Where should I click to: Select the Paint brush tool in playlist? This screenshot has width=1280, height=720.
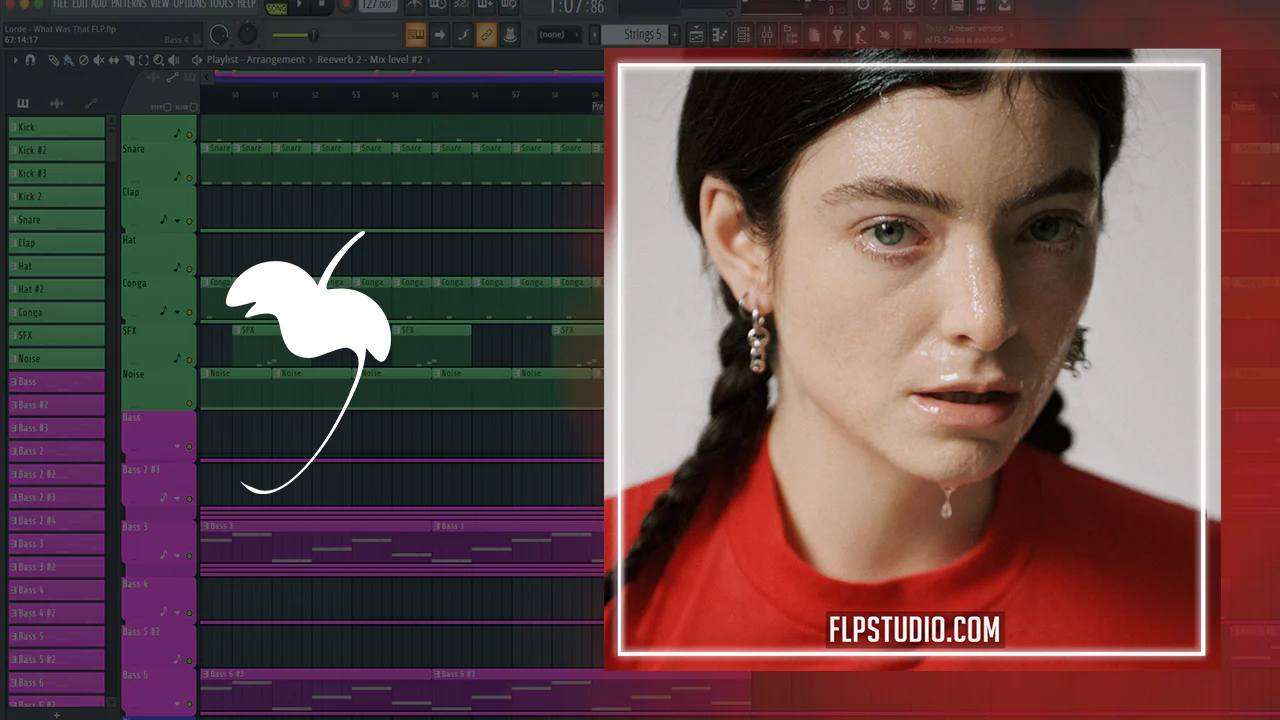click(x=67, y=60)
